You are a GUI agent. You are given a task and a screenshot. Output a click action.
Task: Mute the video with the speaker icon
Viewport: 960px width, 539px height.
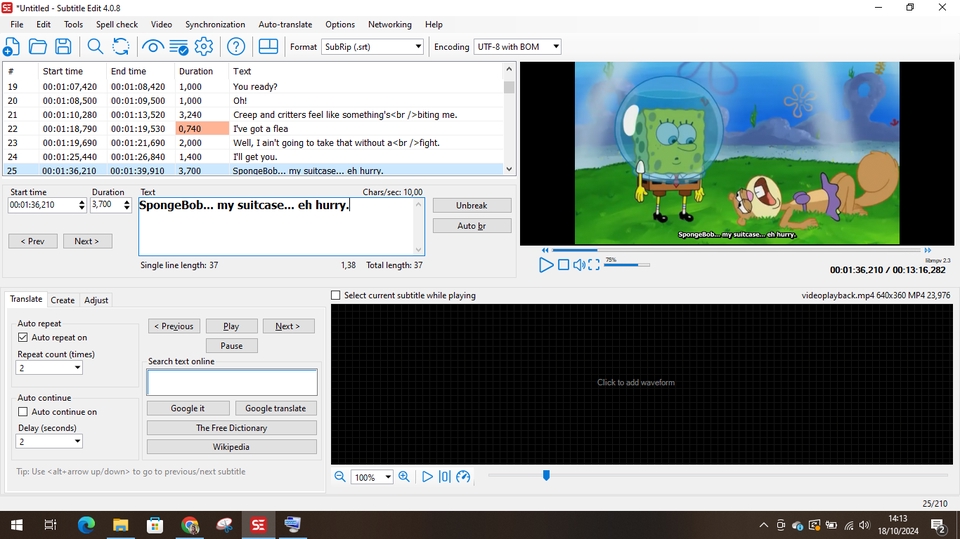pos(579,265)
